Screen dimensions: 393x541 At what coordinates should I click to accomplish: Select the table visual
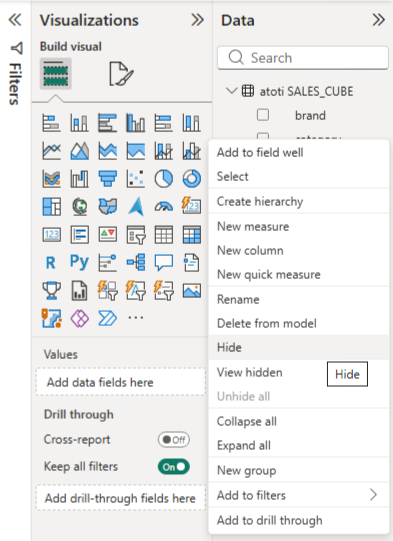coord(164,235)
